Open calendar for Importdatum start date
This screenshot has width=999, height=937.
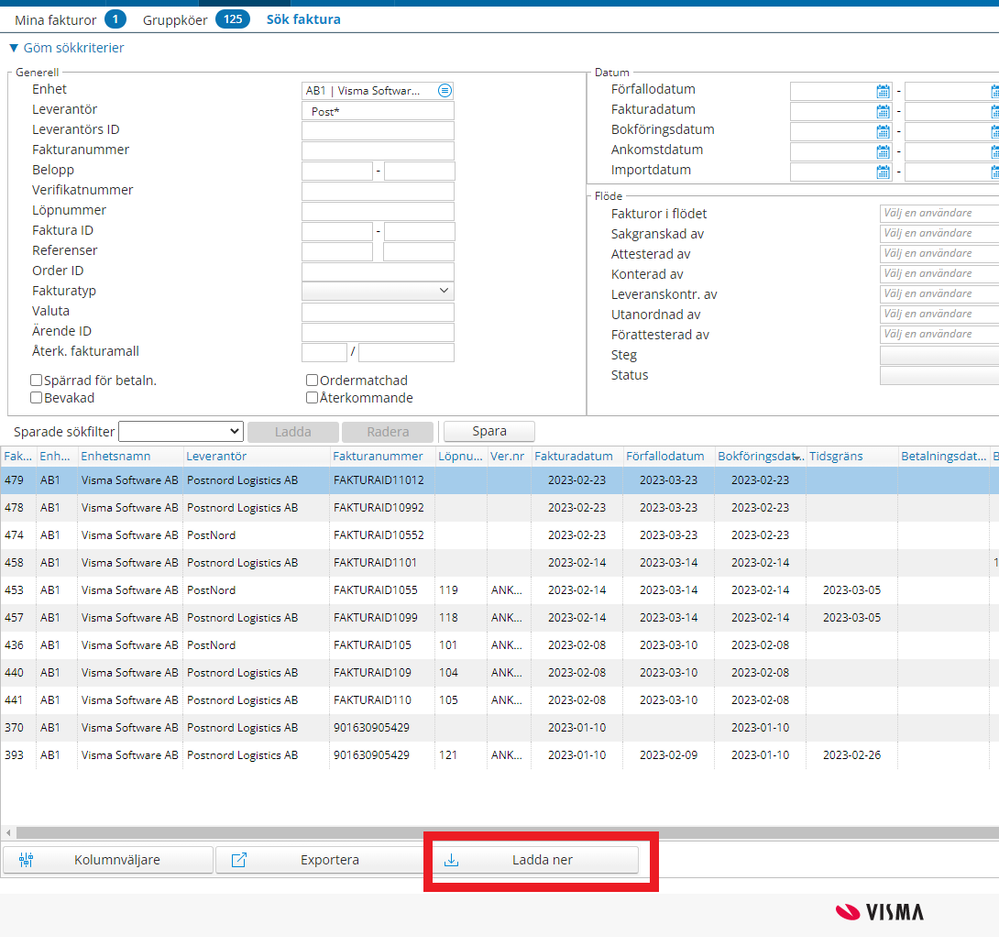(x=882, y=172)
